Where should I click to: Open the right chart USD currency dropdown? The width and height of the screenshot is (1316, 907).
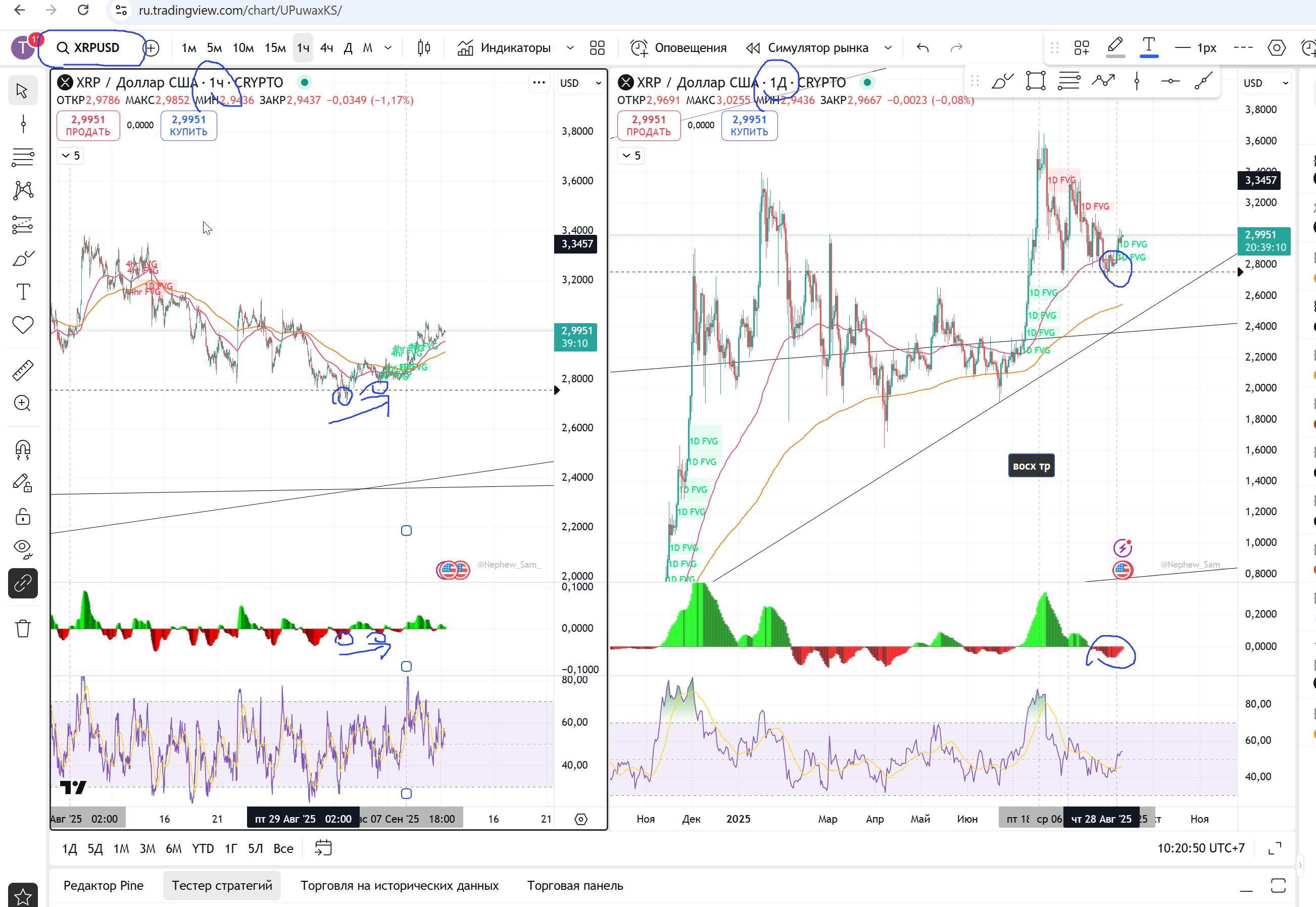(x=1265, y=83)
